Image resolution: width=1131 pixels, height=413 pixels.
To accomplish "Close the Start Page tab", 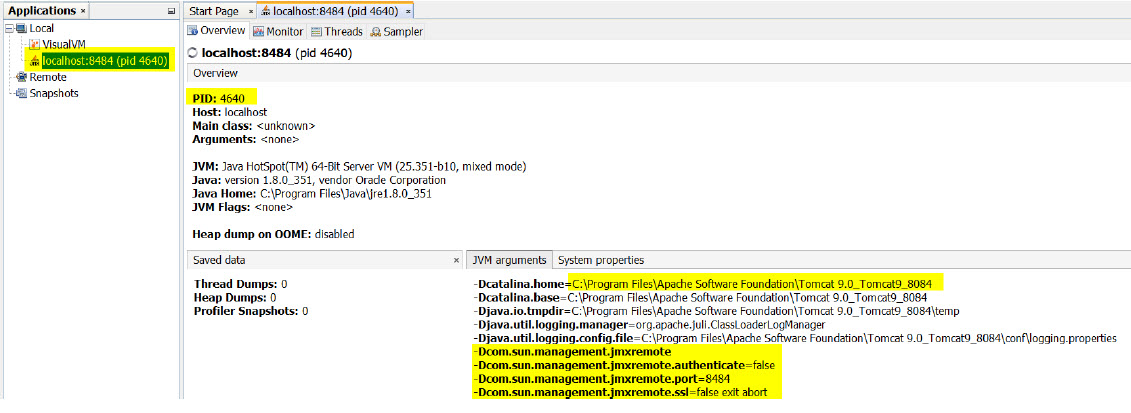I will tap(251, 12).
